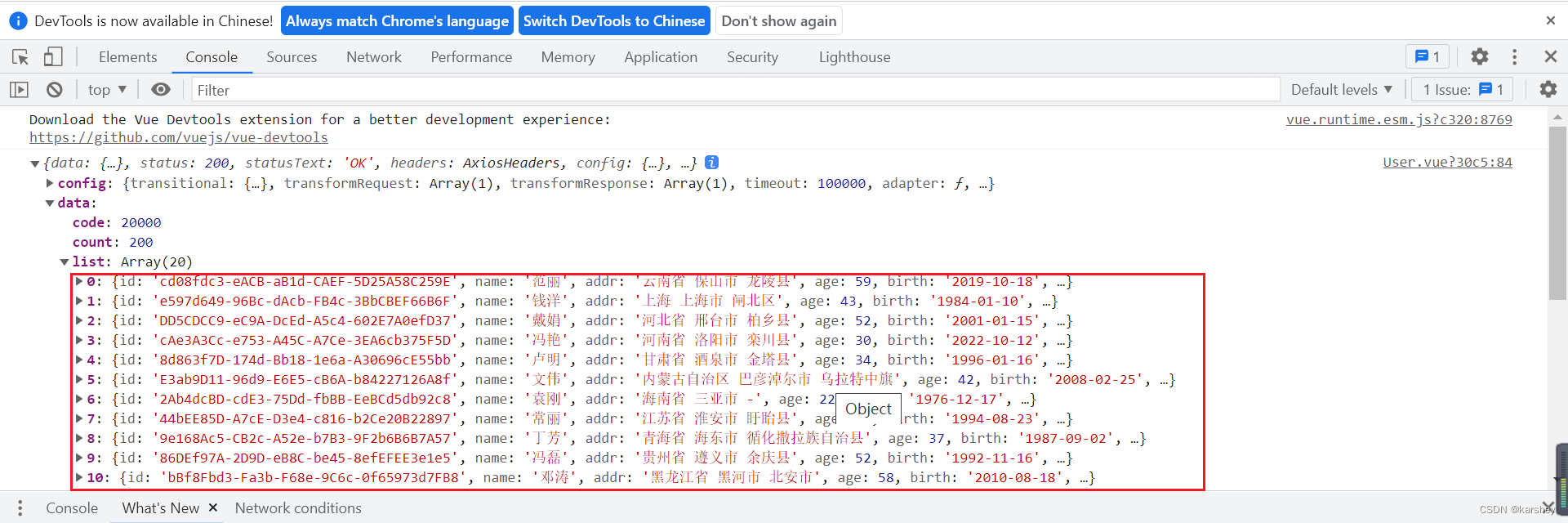1568x523 pixels.
Task: Open the customize DevTools three-dot menu
Action: click(1514, 56)
